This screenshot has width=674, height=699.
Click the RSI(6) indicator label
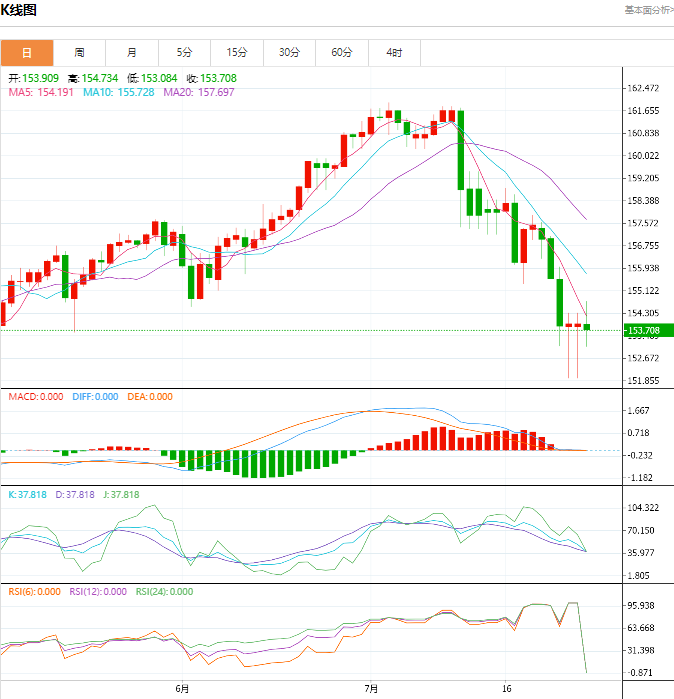(x=34, y=591)
